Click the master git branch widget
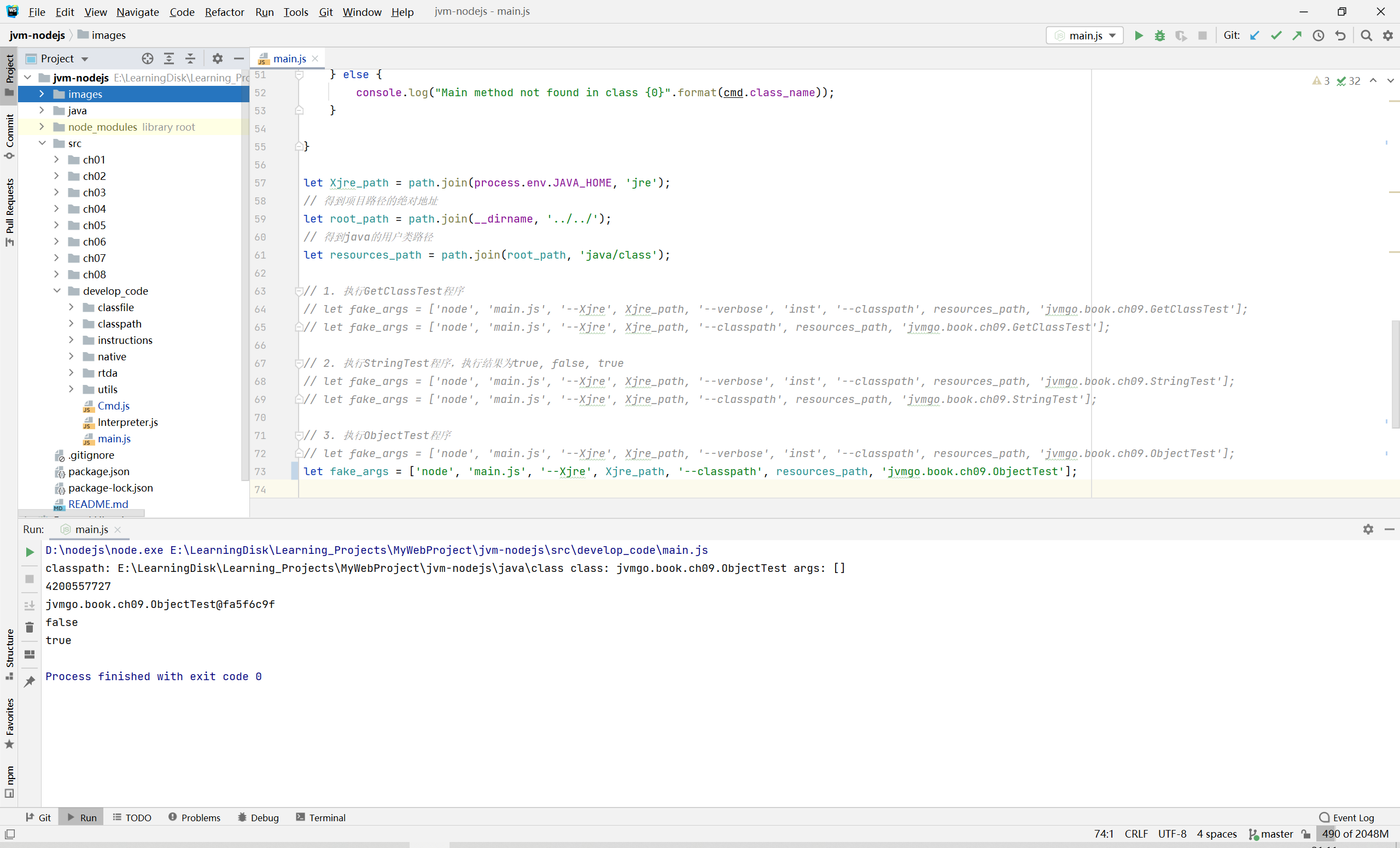 1271,834
